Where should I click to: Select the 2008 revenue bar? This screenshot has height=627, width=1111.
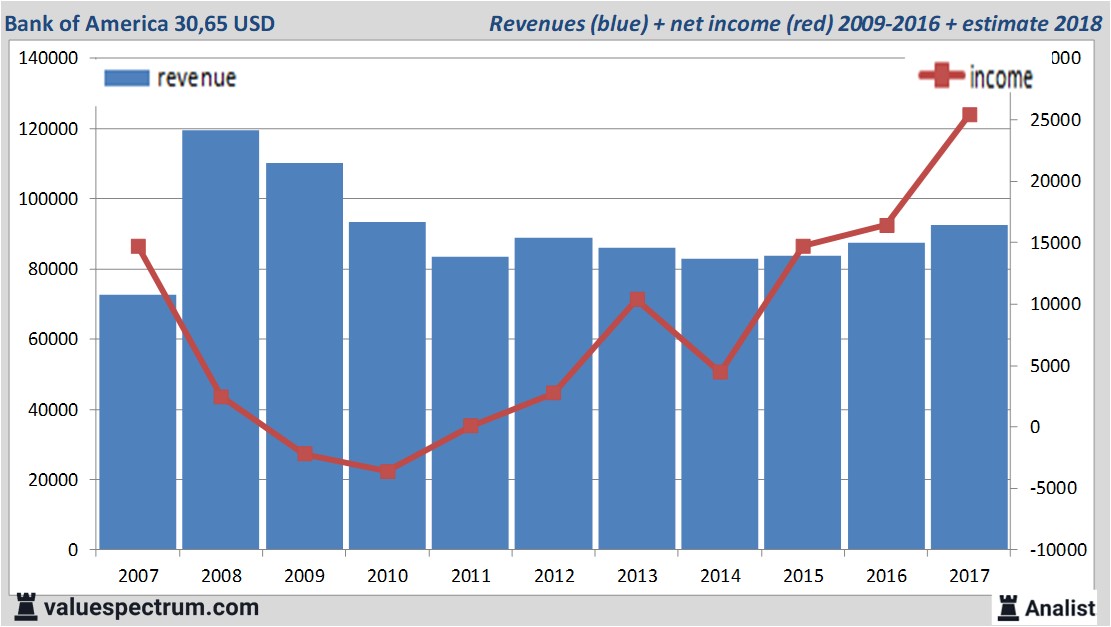tap(221, 340)
